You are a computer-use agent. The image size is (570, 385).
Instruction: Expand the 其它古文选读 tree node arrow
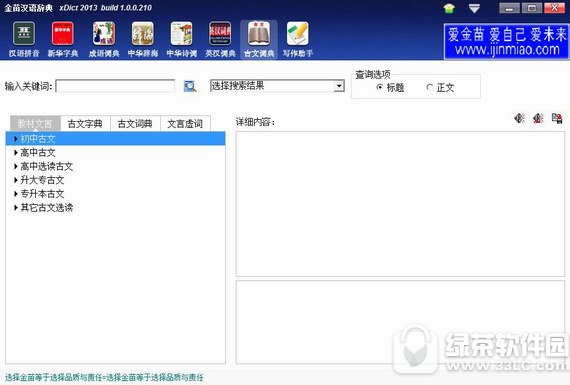(16, 207)
